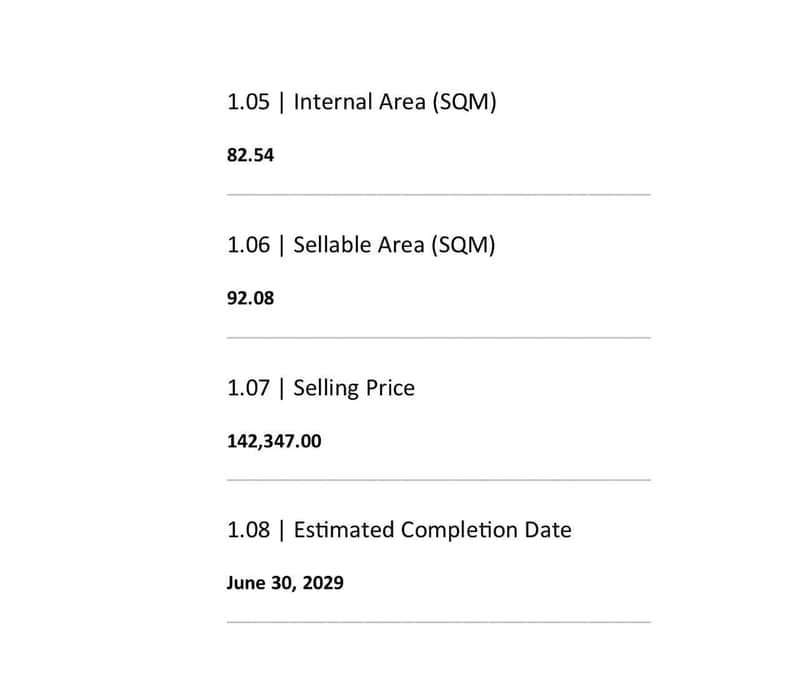Select the 82.54 internal area value
Viewport: 799px width, 700px height.
click(250, 156)
